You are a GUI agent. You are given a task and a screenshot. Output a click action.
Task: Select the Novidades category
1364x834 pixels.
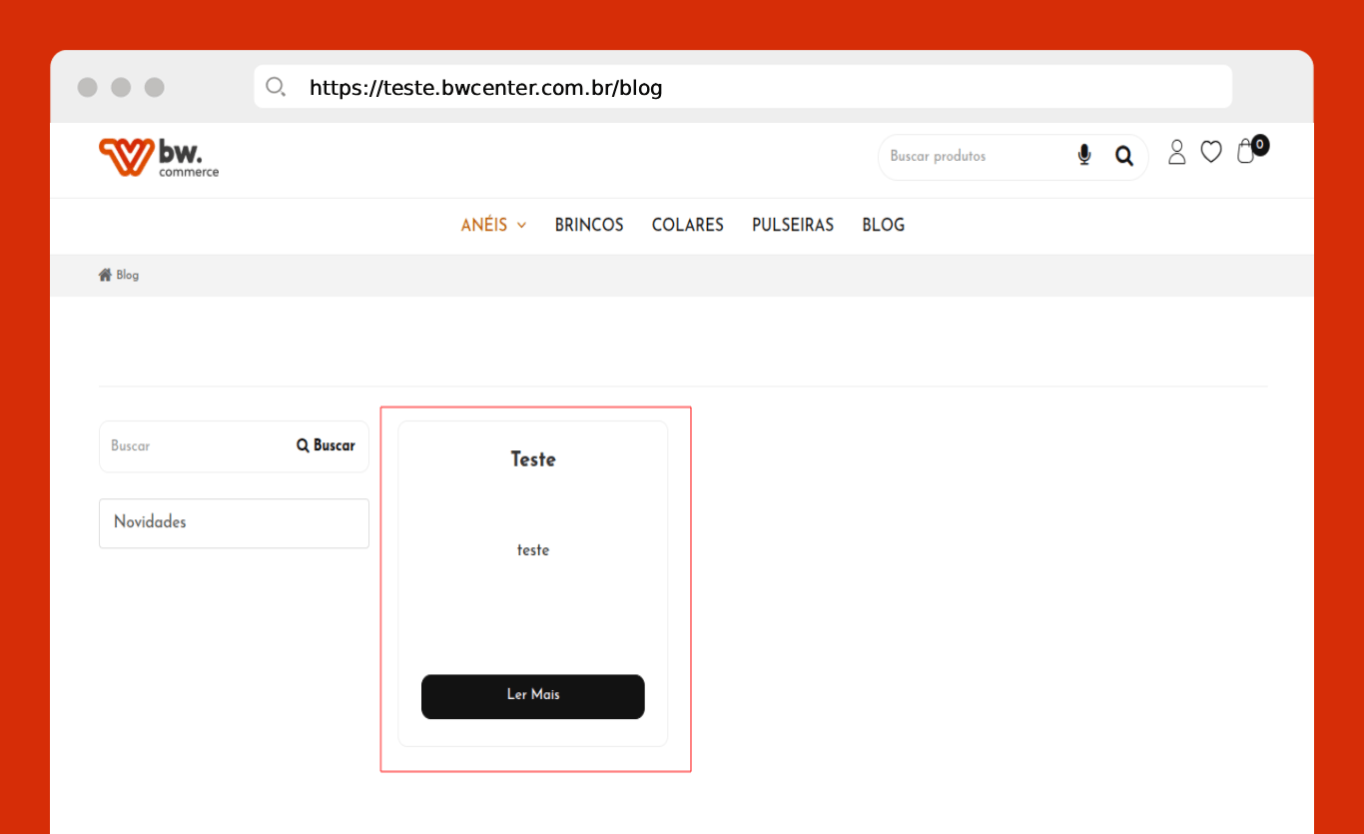(x=234, y=523)
